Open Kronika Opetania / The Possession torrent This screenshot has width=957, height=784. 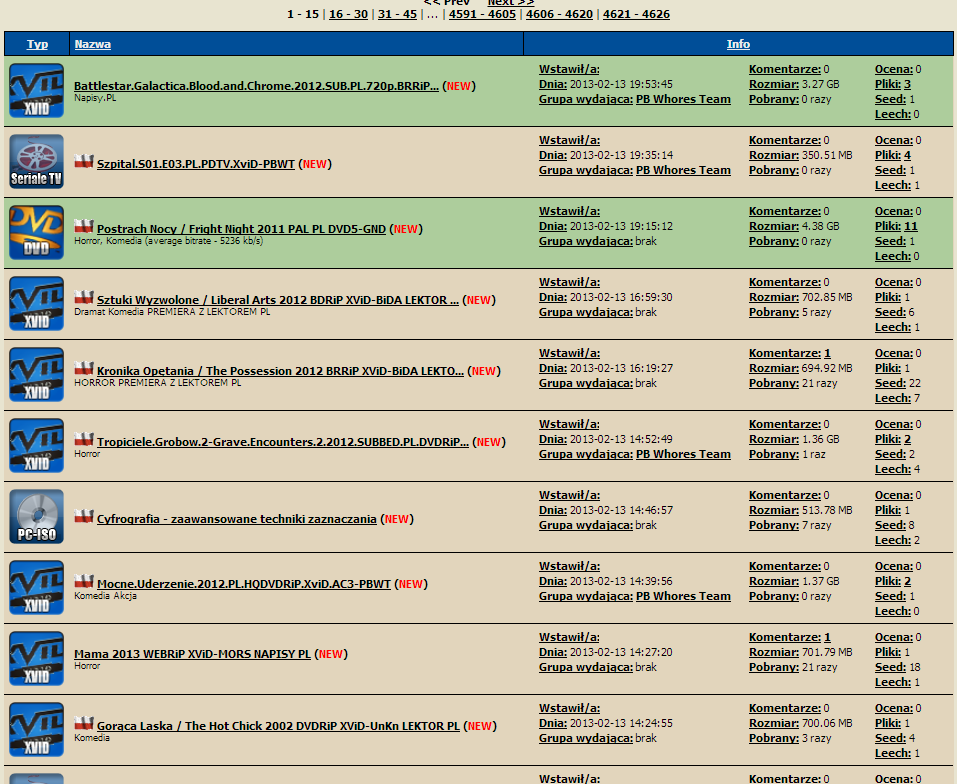click(x=280, y=371)
